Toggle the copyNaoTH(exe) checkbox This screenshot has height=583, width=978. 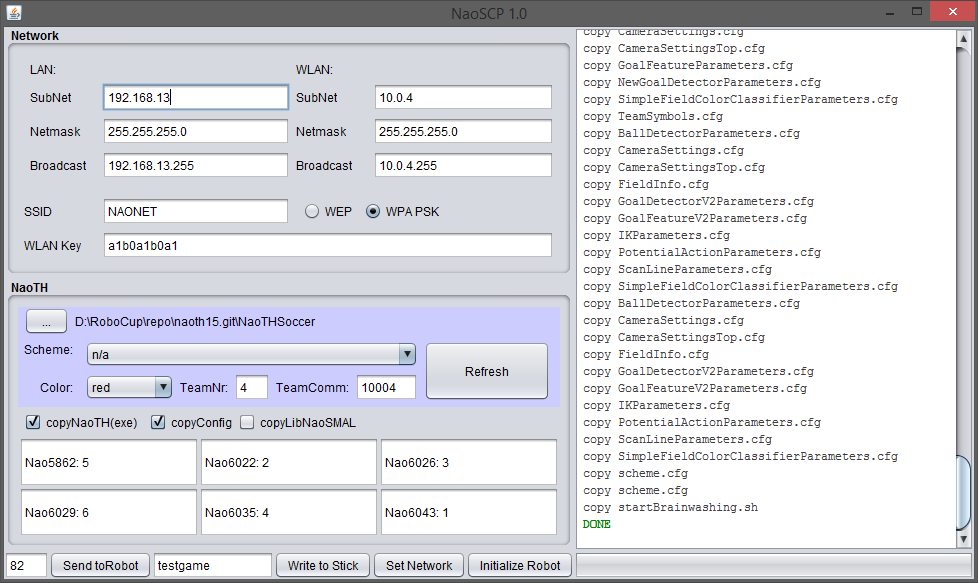pos(33,422)
